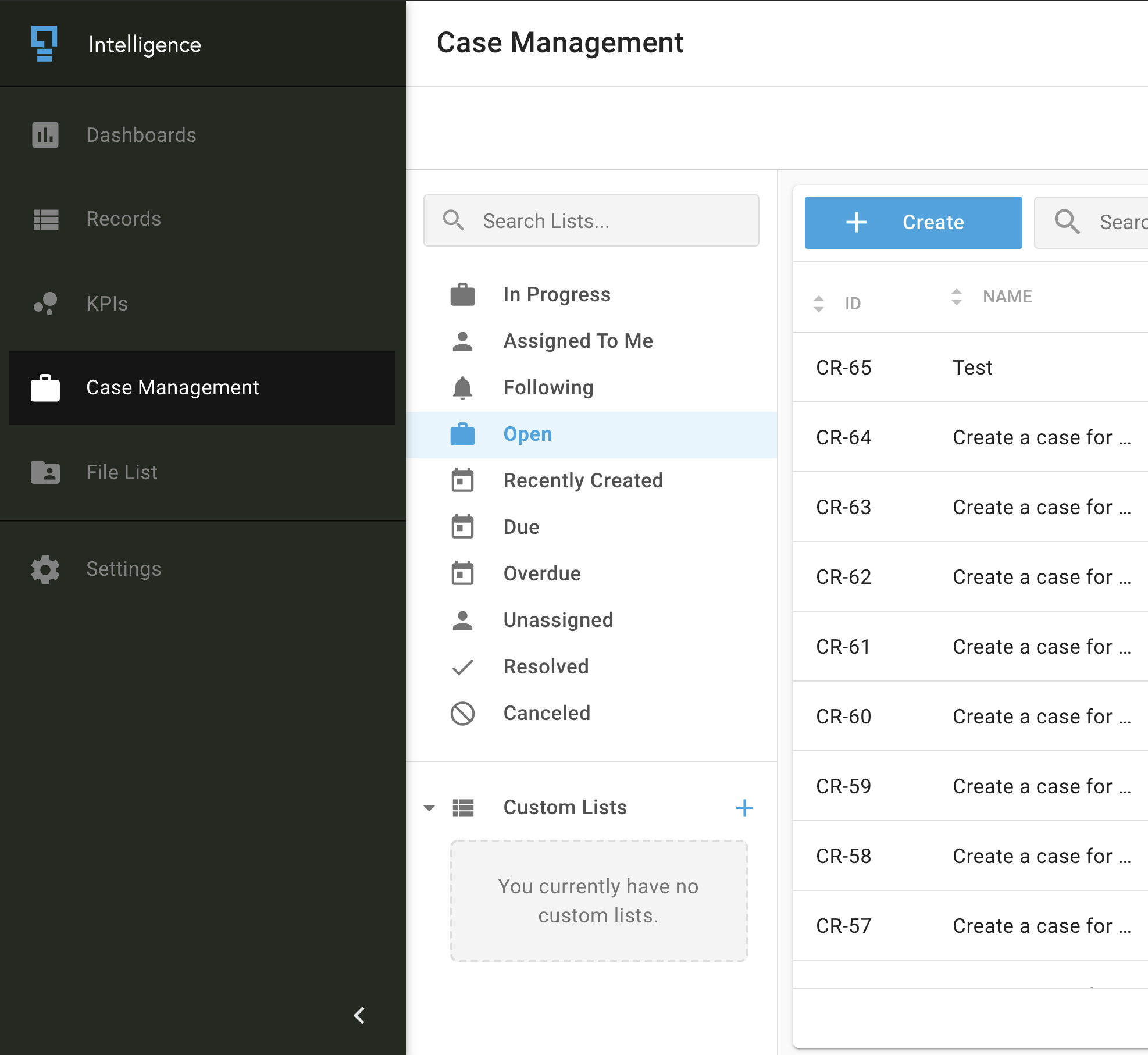Screen dimensions: 1148x1055
Task: Select the Following bell icon
Action: (462, 387)
